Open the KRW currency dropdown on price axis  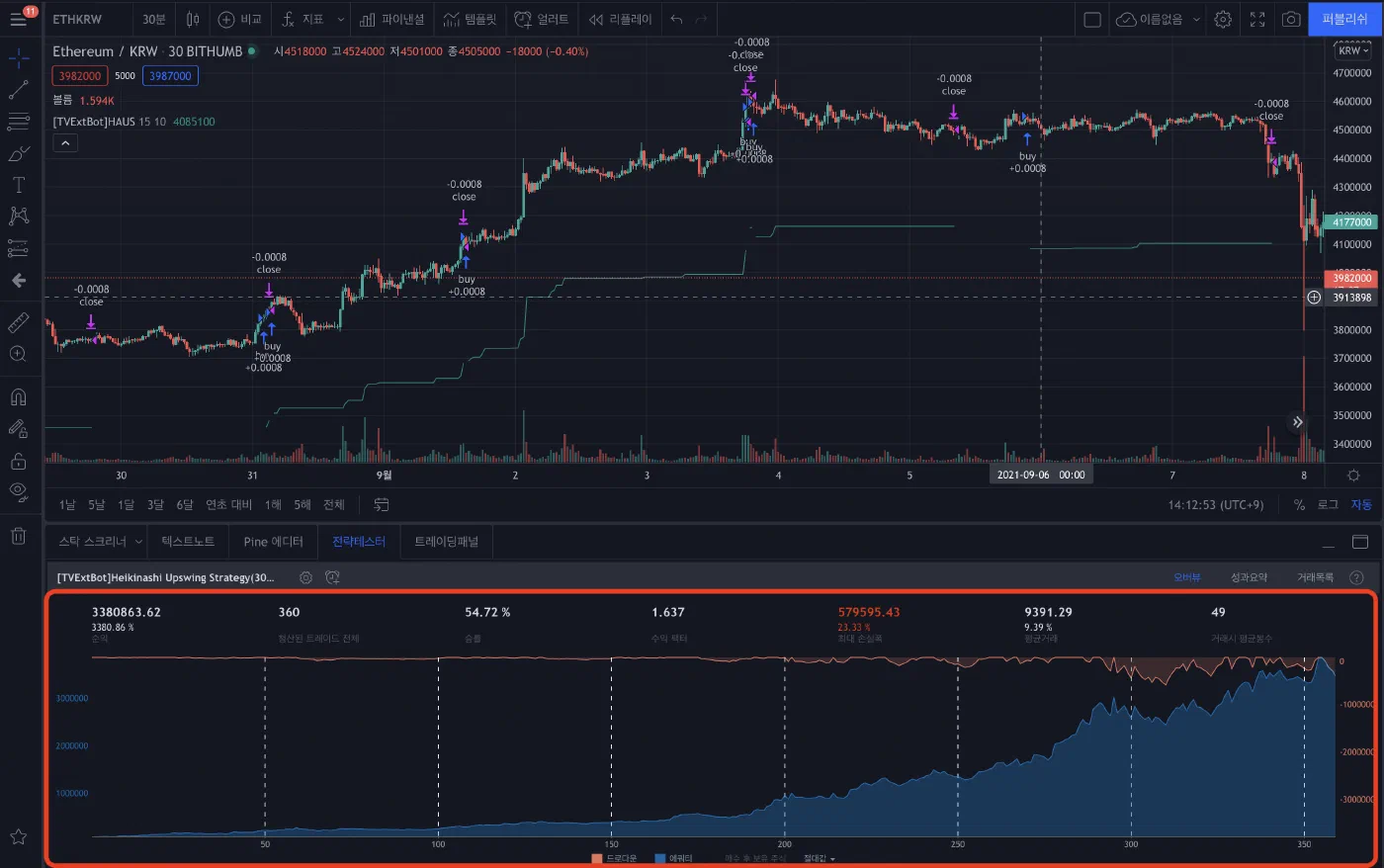1352,50
